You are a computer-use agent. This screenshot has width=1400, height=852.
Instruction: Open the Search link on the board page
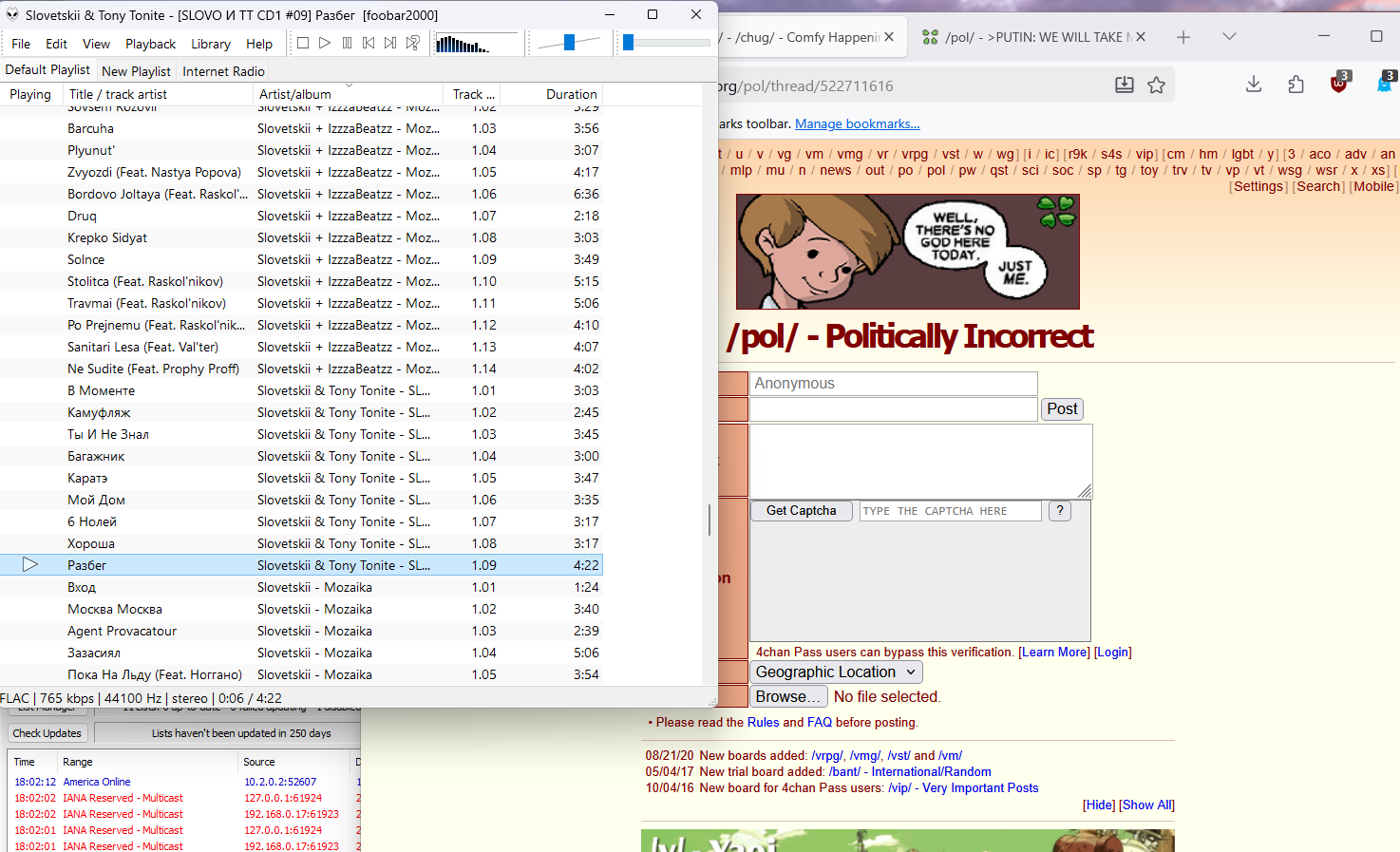point(1318,186)
